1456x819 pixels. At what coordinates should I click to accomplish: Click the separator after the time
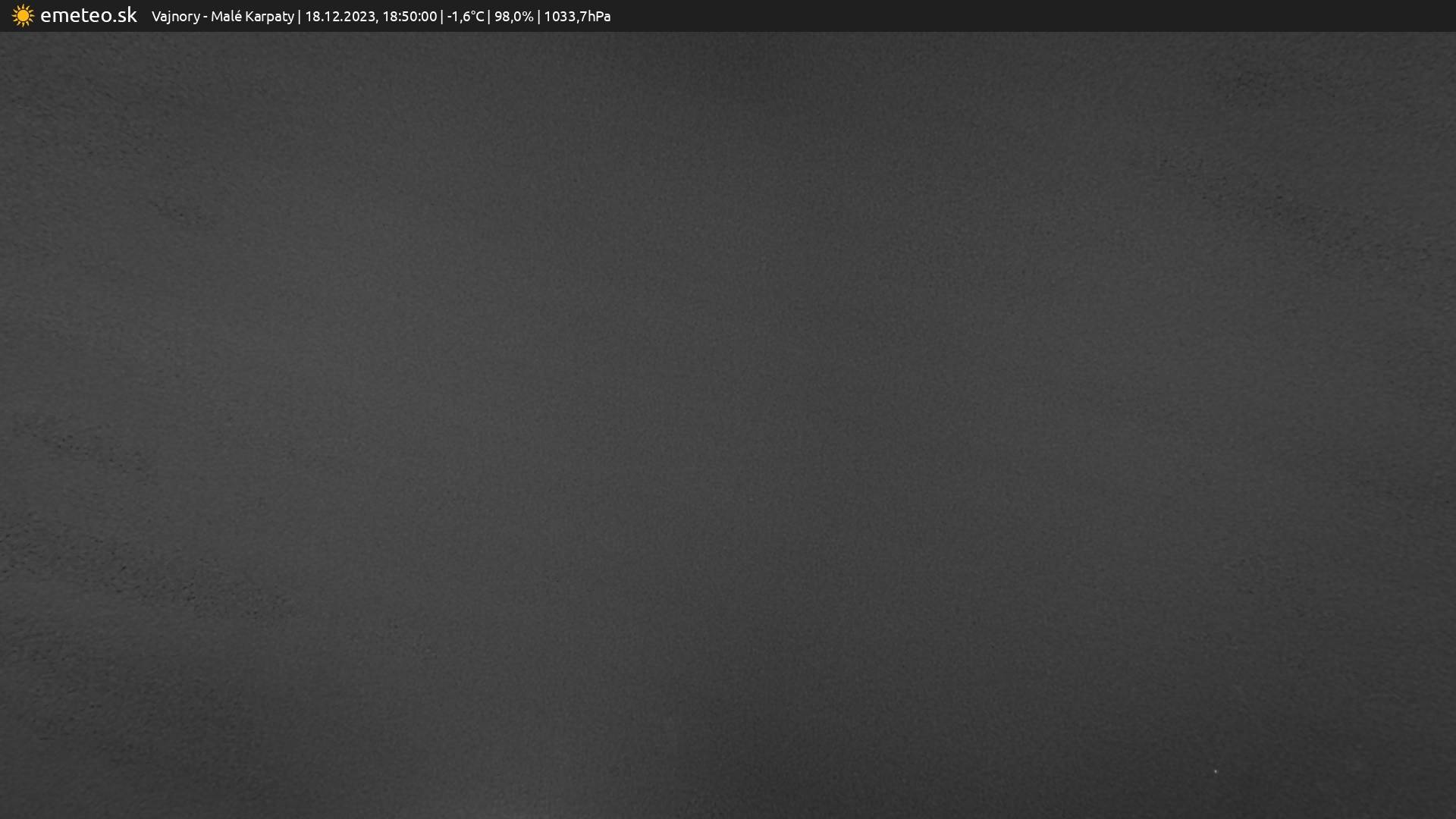441,17
